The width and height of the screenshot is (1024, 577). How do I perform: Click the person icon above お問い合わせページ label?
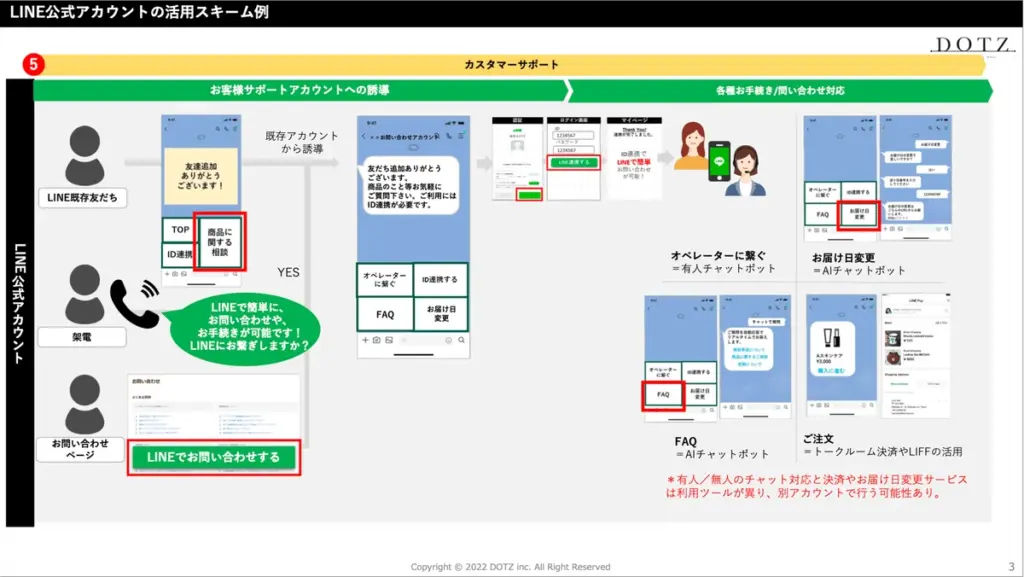tap(84, 404)
